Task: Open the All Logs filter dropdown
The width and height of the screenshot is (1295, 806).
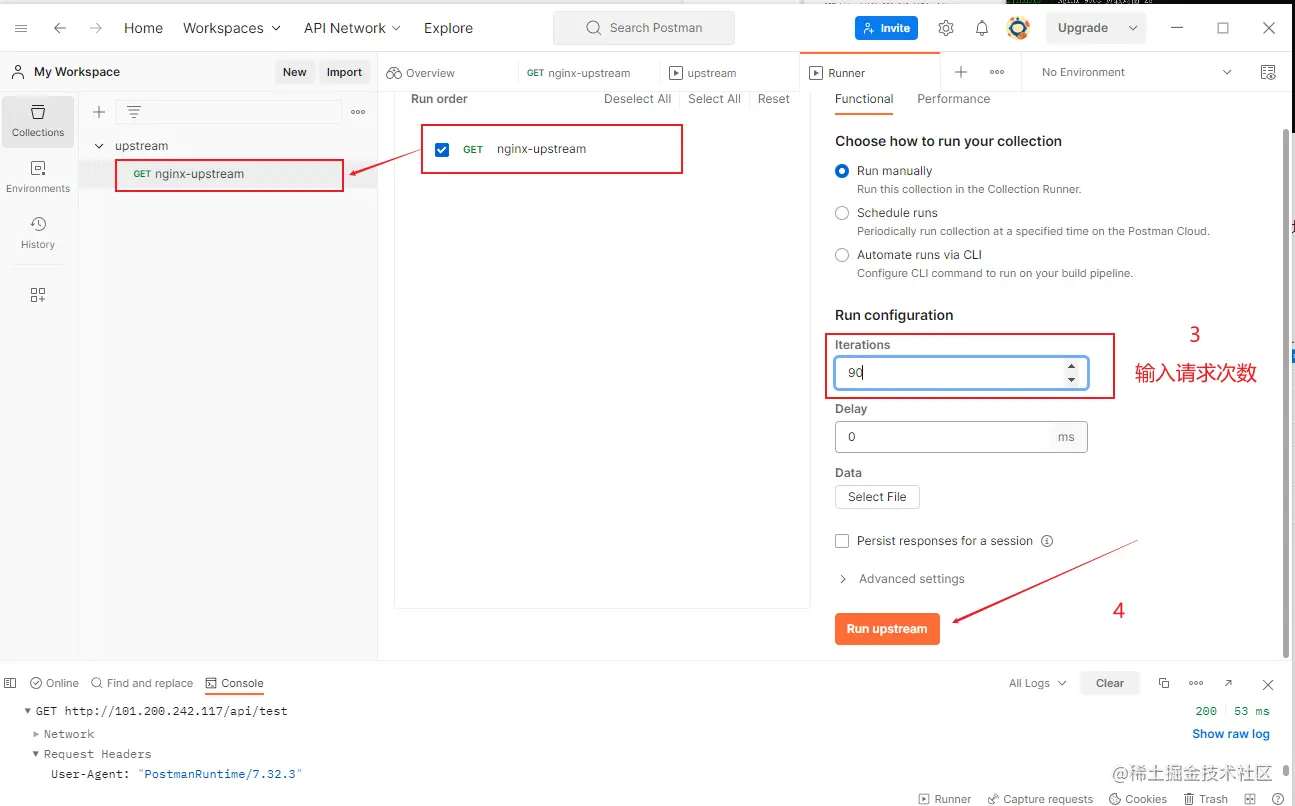Action: pyautogui.click(x=1037, y=683)
